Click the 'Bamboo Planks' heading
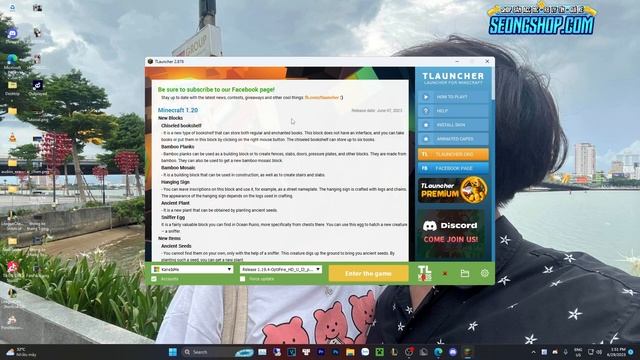 point(178,147)
